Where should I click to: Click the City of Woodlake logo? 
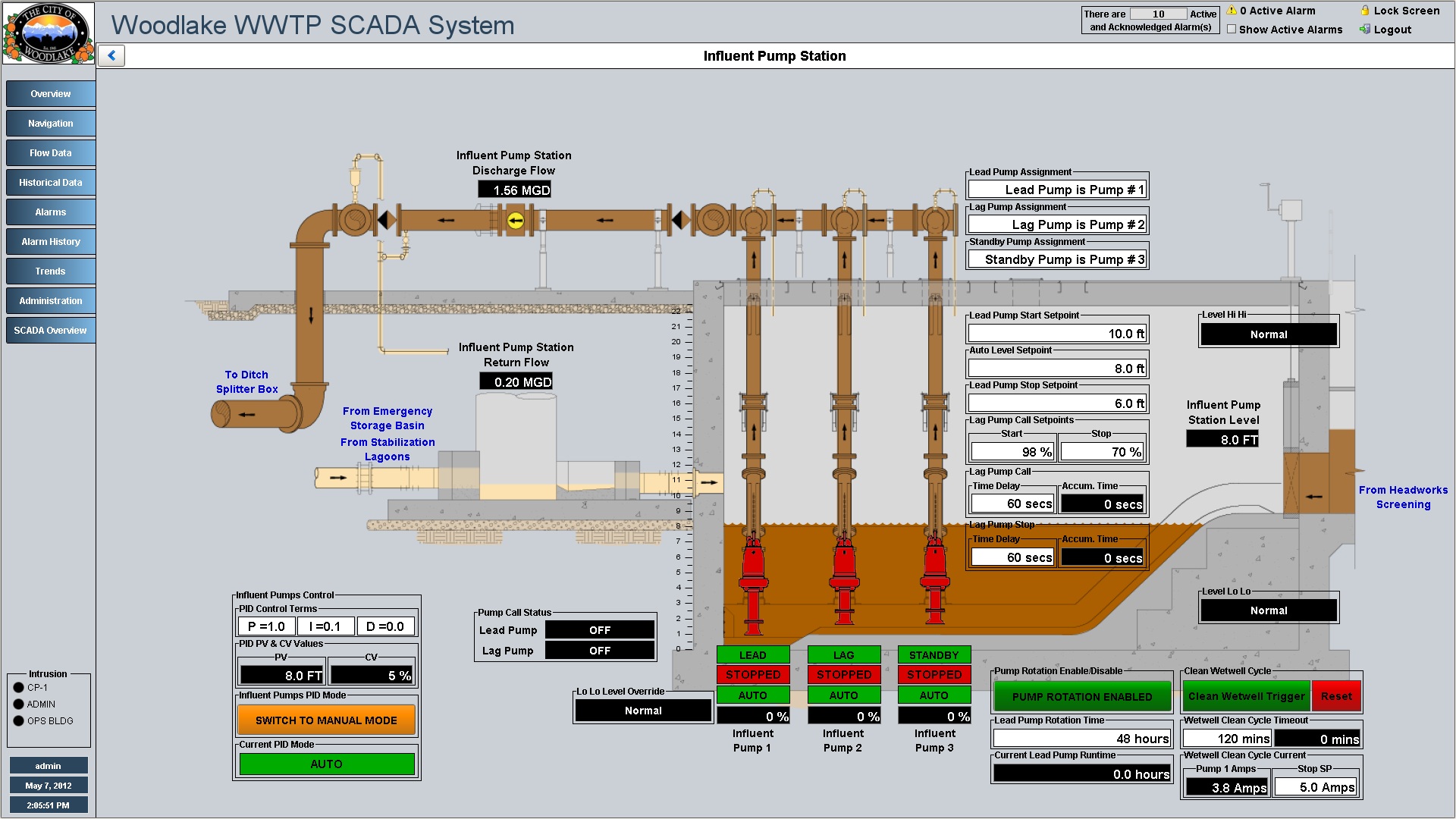[49, 33]
